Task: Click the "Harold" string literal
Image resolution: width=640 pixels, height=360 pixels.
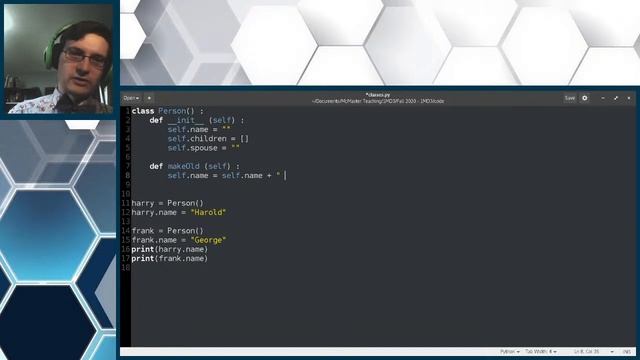Action: (208, 212)
